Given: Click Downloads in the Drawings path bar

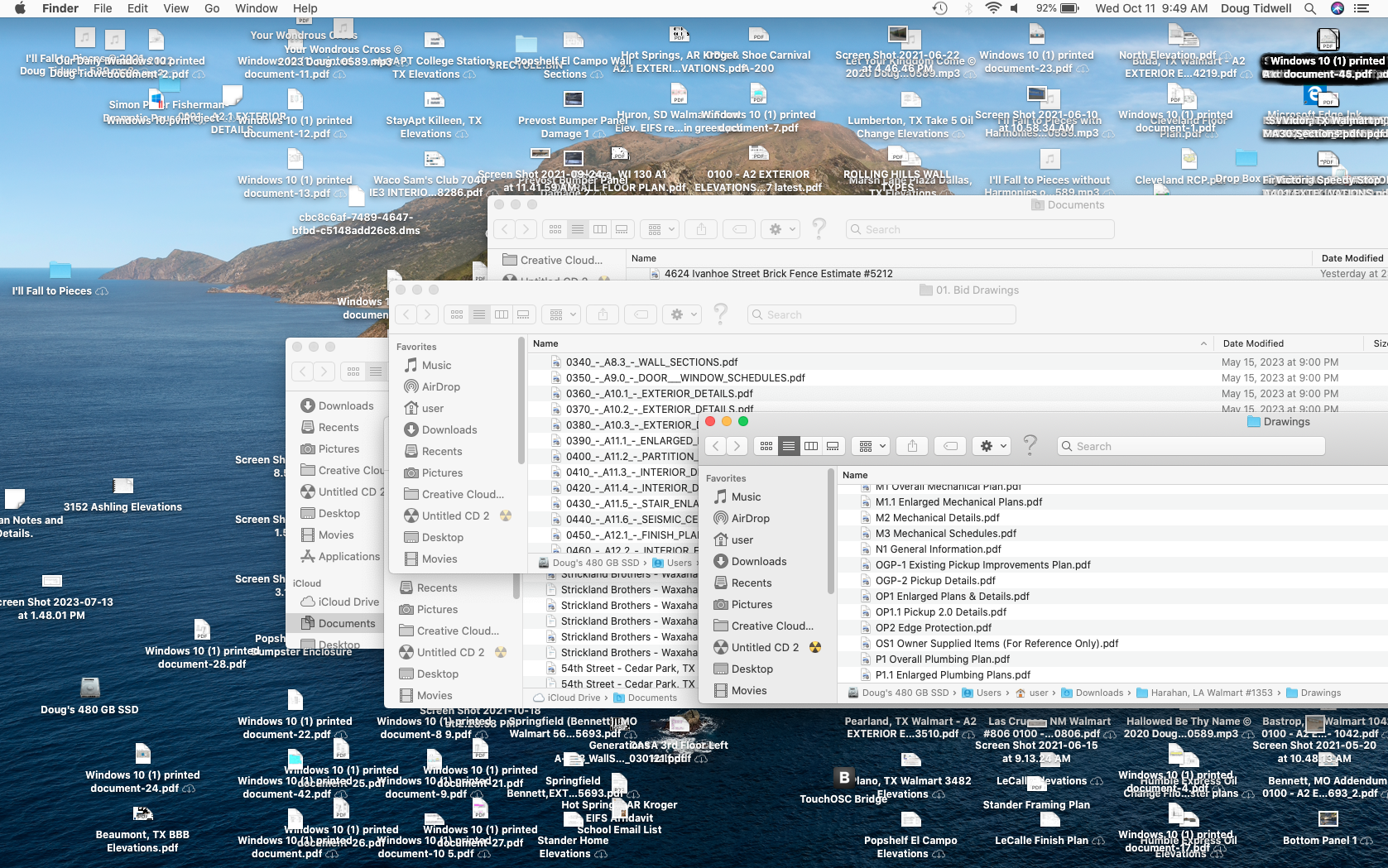Looking at the screenshot, I should coord(1092,693).
